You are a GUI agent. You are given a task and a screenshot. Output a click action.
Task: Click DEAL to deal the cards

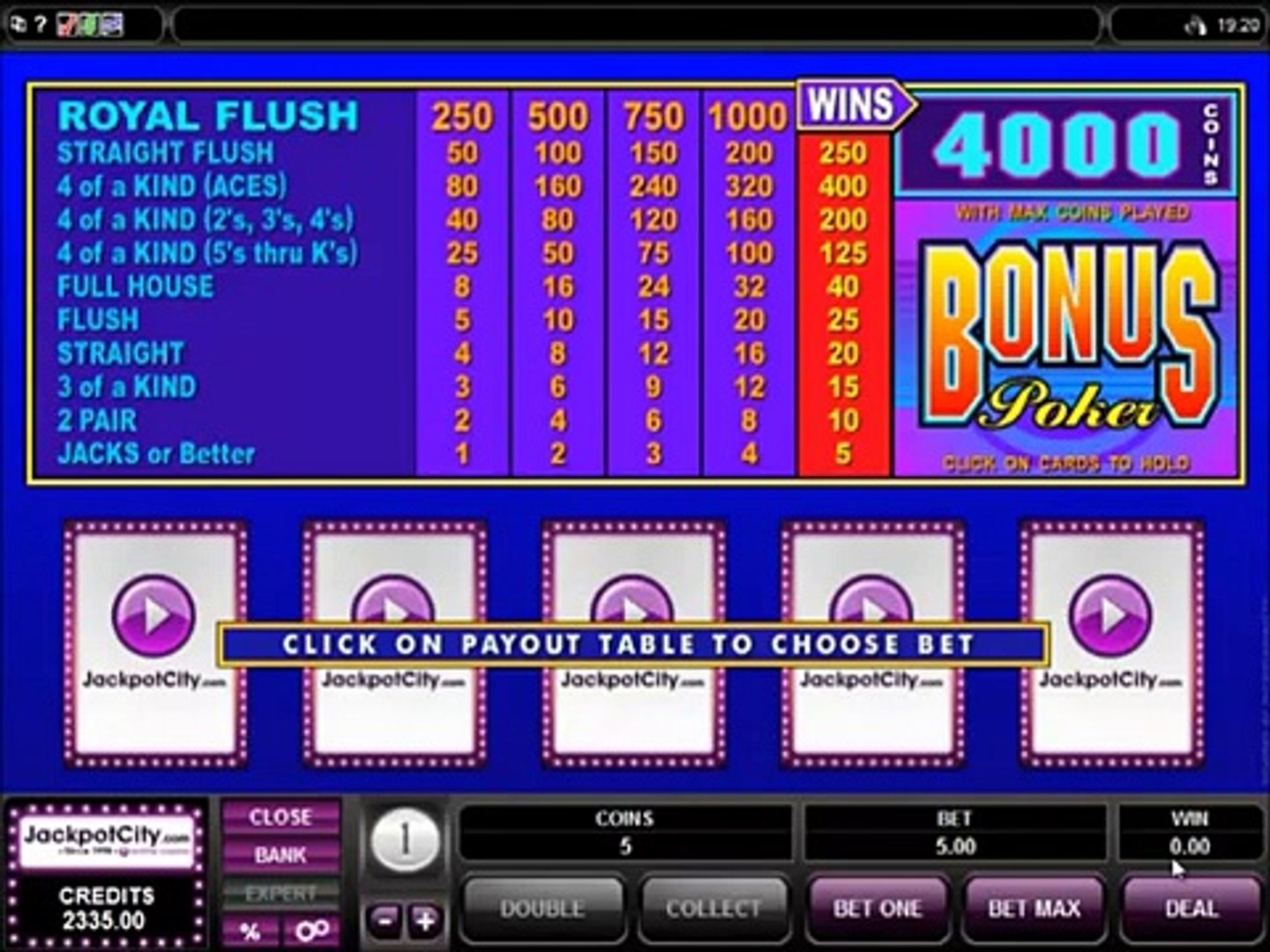[1192, 909]
